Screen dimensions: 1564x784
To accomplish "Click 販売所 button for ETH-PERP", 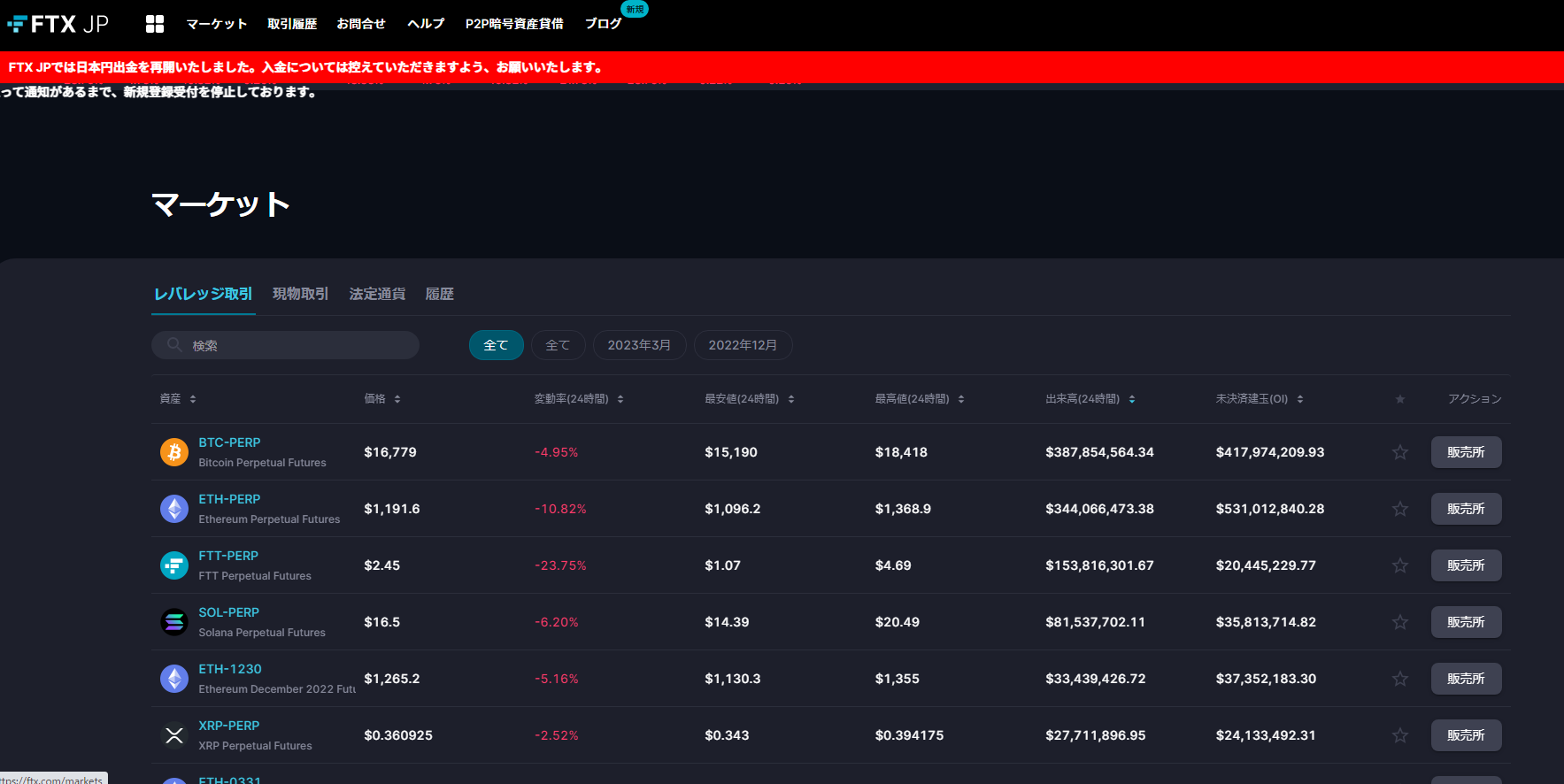I will 1466,509.
